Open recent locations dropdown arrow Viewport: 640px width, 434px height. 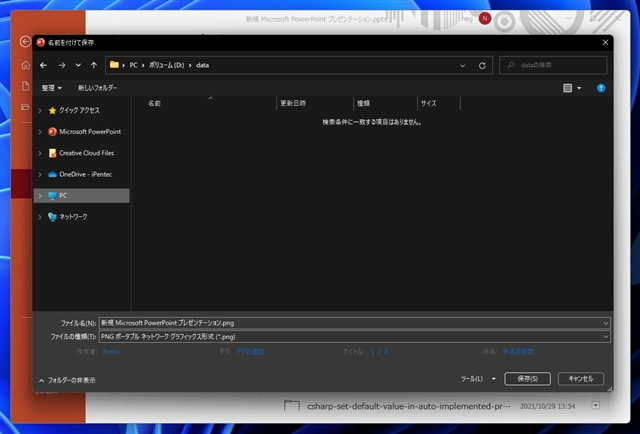(x=78, y=65)
